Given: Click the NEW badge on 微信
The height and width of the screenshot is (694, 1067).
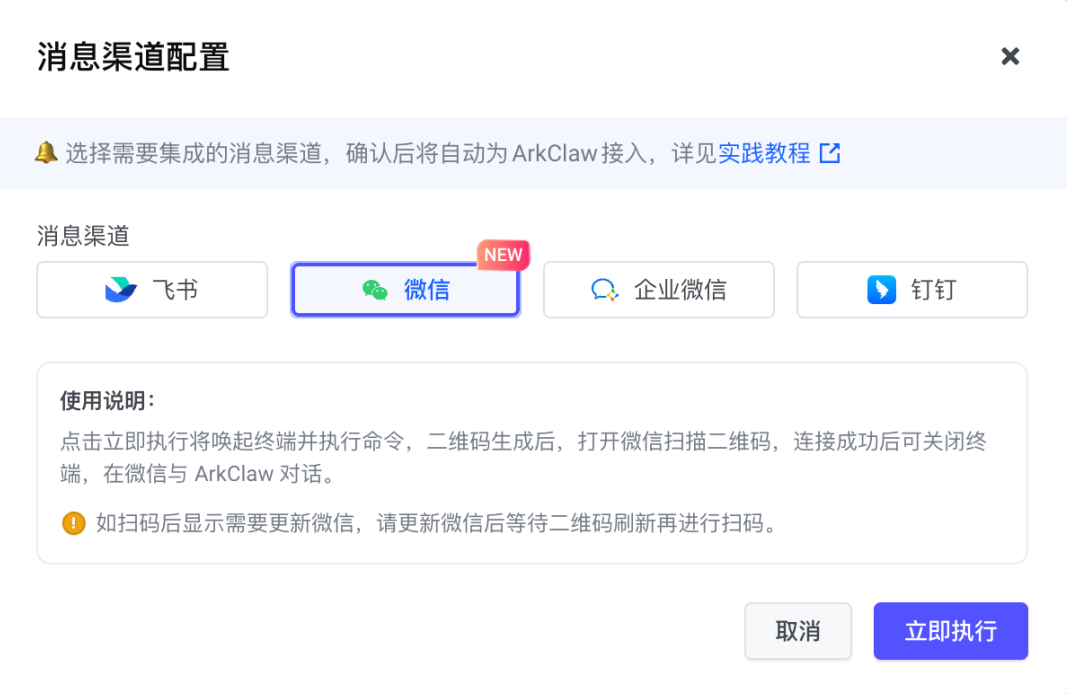Looking at the screenshot, I should 503,255.
